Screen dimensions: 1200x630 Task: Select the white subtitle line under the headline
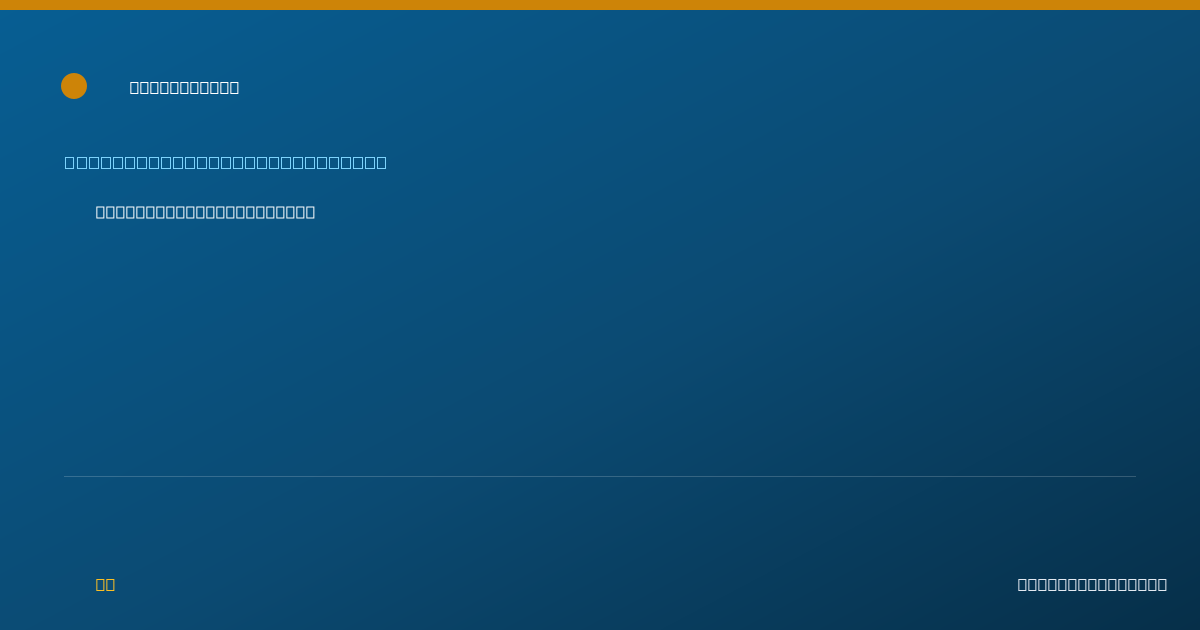pos(205,212)
